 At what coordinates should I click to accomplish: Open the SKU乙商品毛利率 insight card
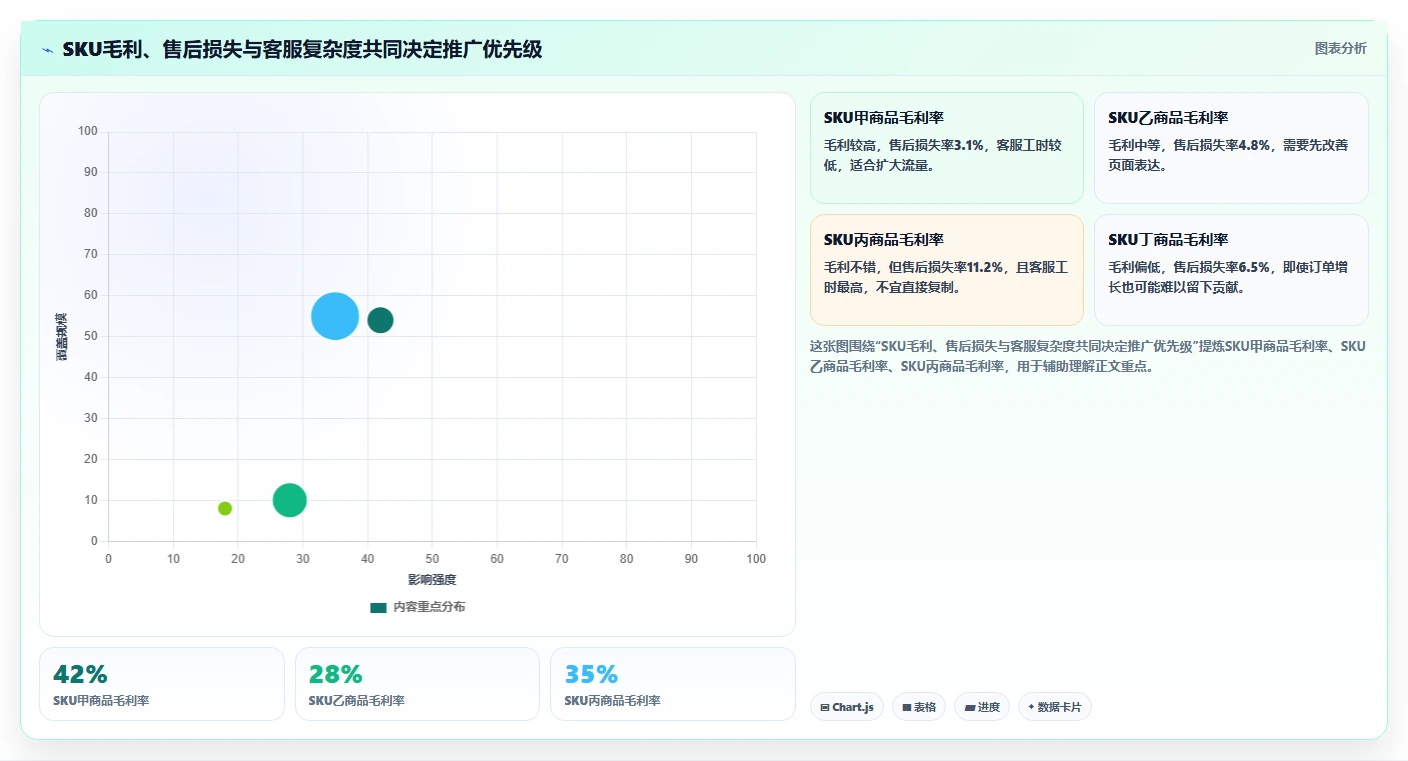point(1231,148)
